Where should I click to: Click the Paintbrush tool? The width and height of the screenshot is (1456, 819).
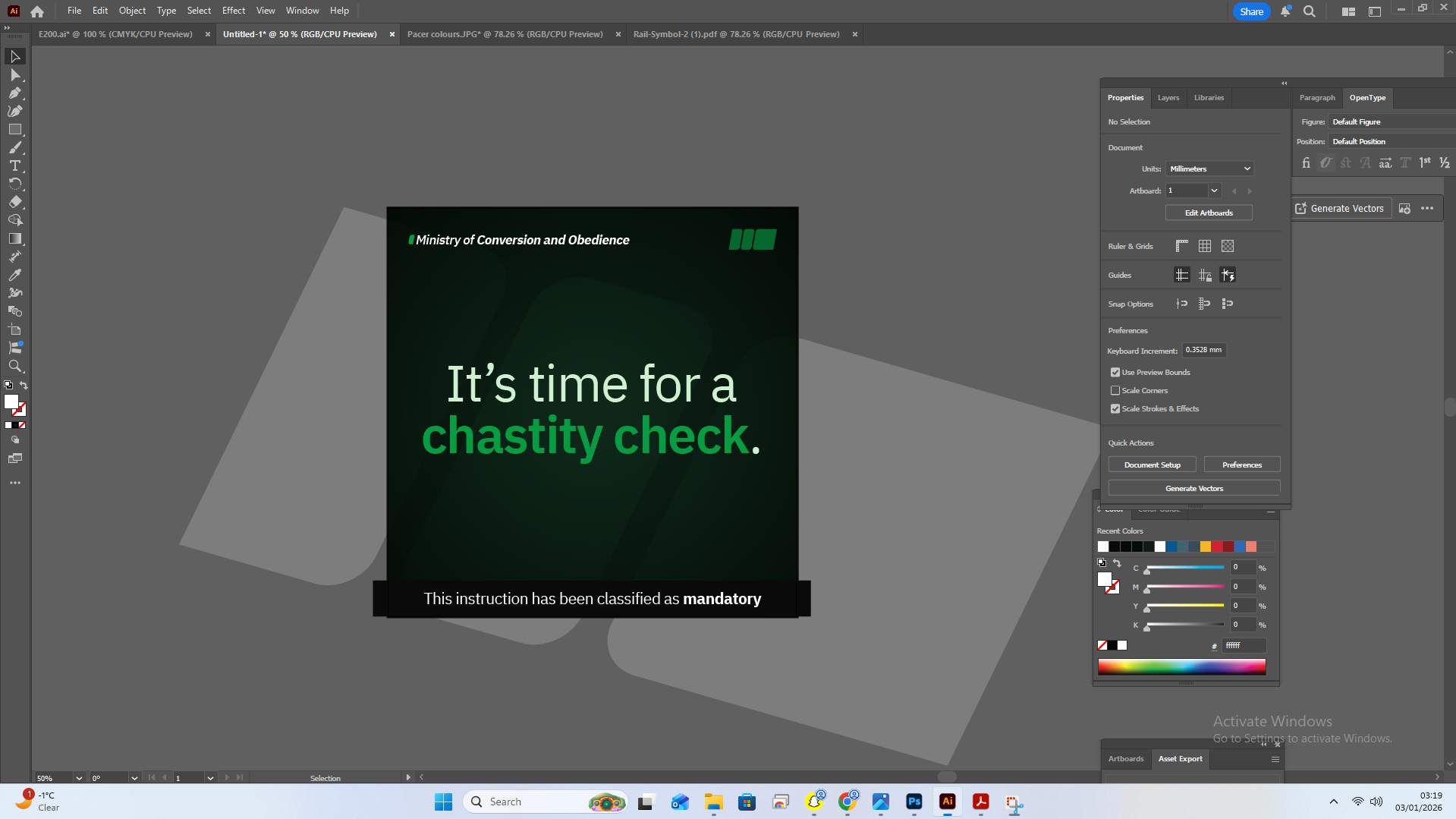(14, 148)
